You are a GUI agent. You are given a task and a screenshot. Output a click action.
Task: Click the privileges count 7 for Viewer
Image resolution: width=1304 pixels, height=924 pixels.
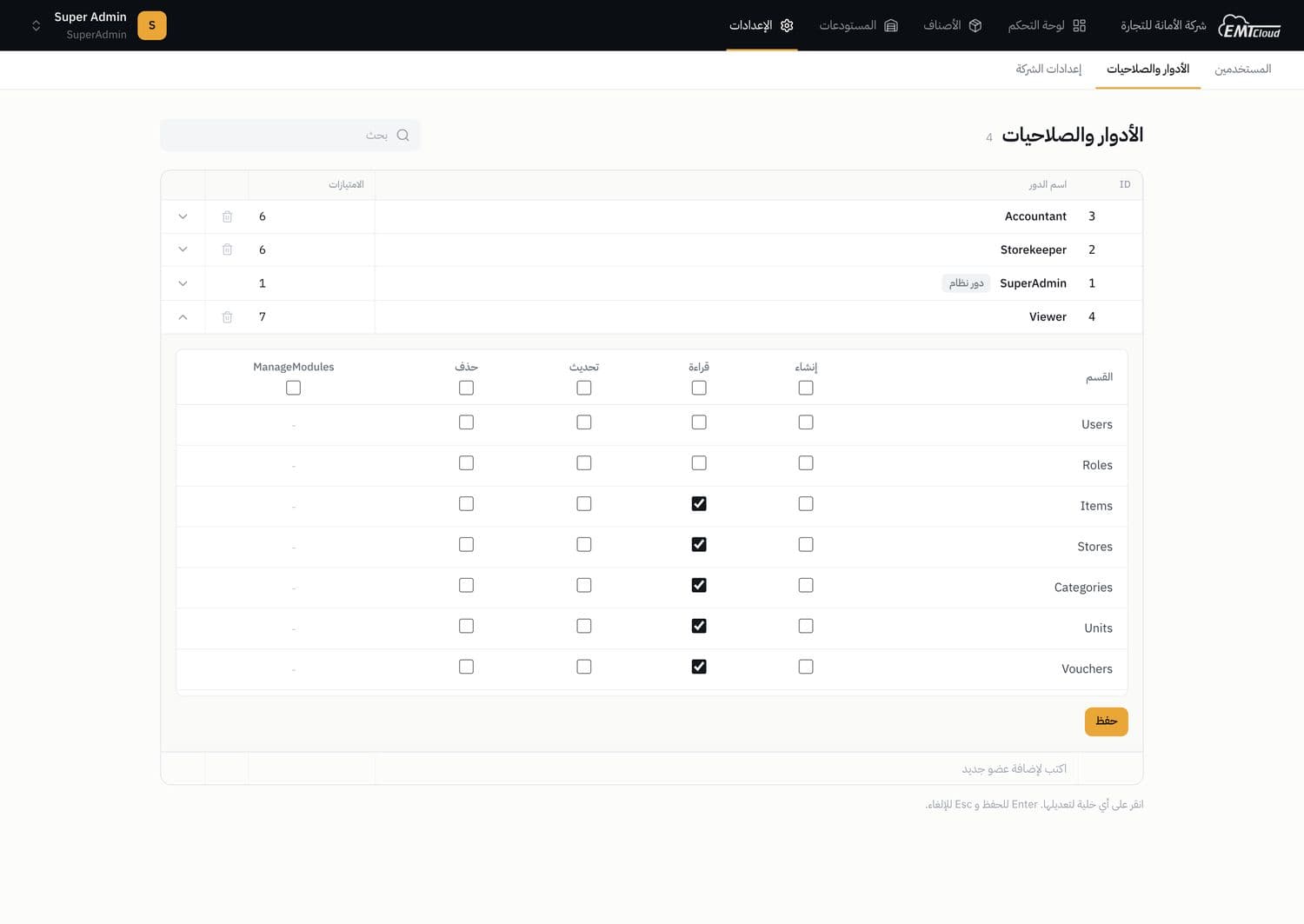(263, 317)
